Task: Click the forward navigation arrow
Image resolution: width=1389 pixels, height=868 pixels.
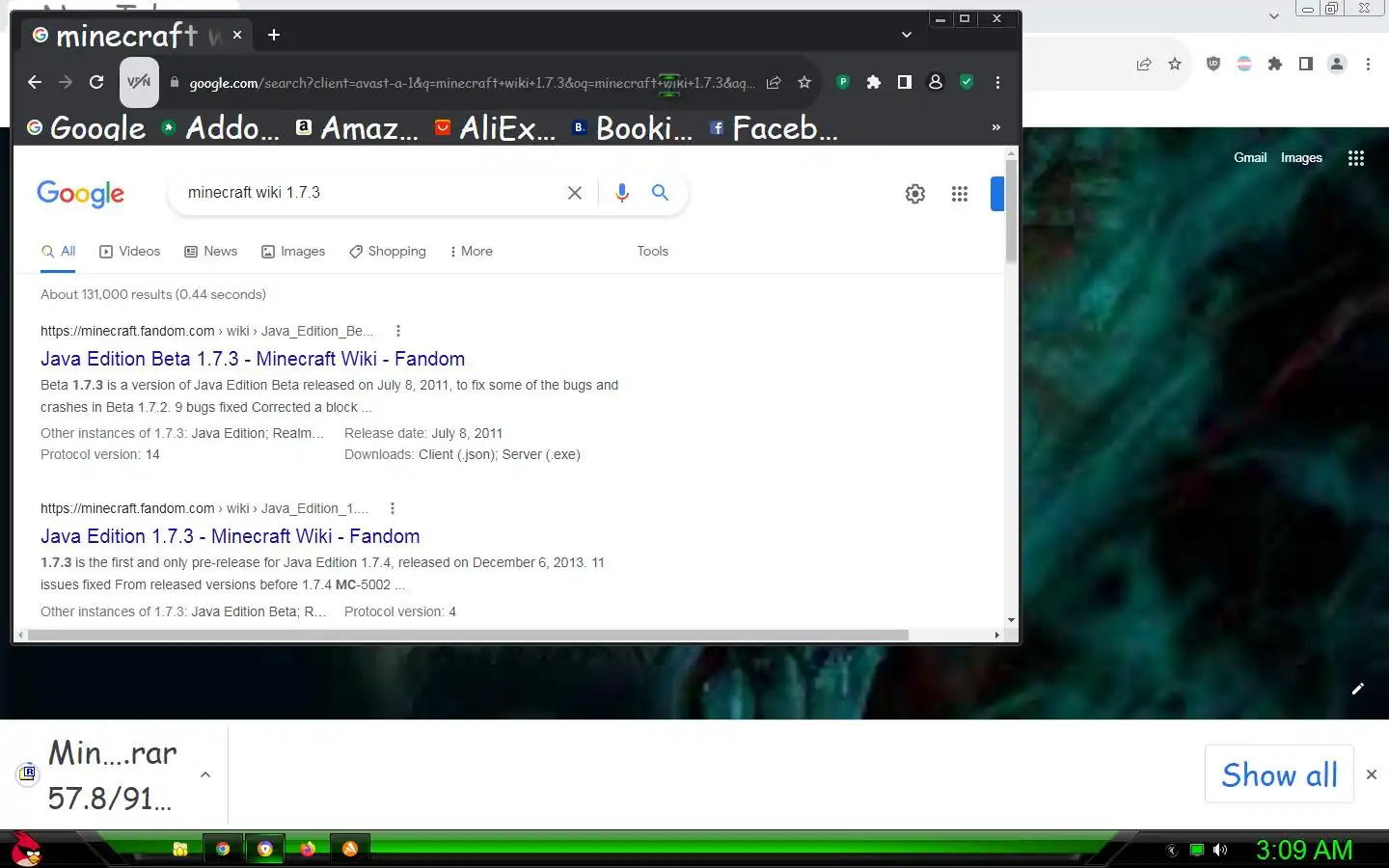Action: (x=66, y=83)
